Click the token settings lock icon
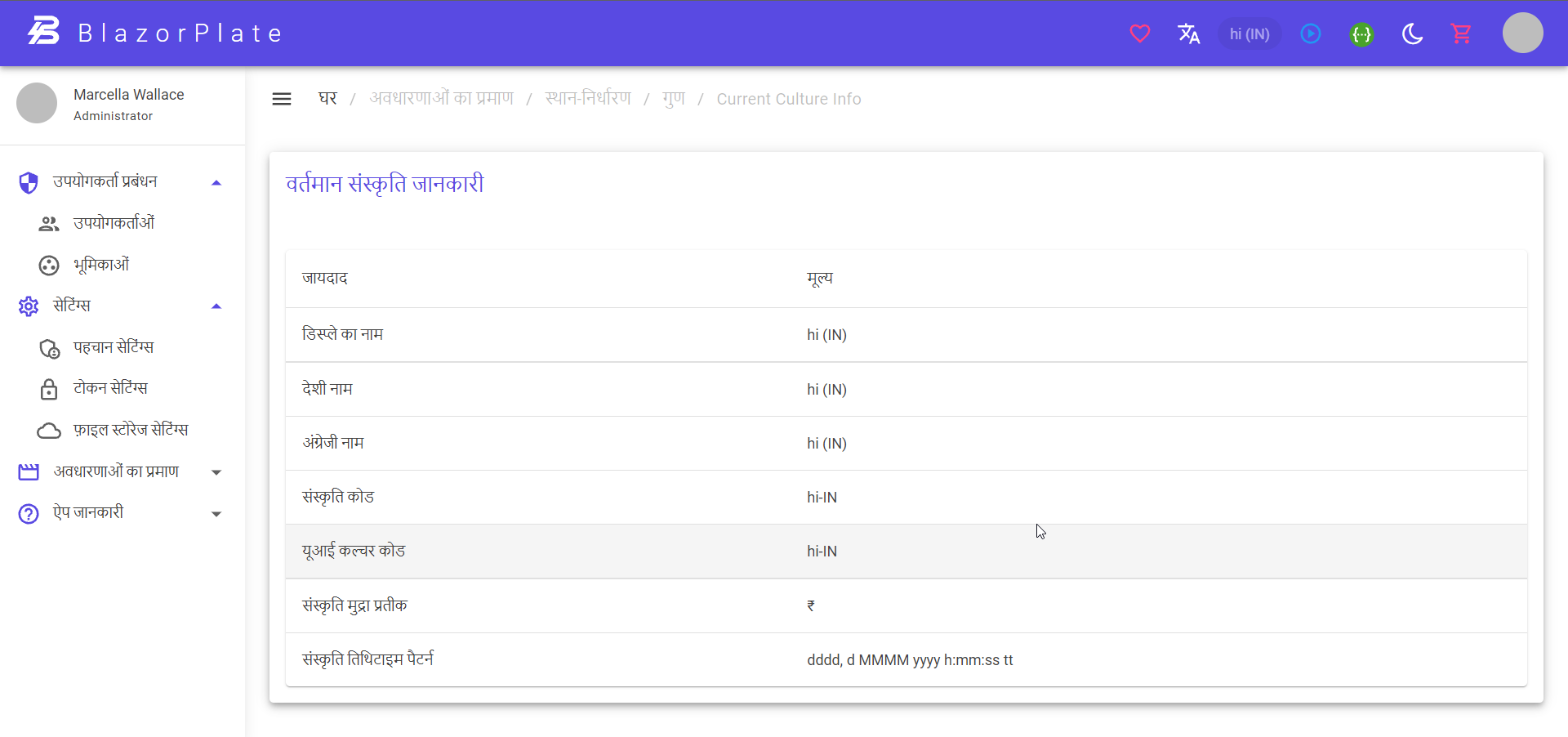This screenshot has height=737, width=1568. coord(48,390)
